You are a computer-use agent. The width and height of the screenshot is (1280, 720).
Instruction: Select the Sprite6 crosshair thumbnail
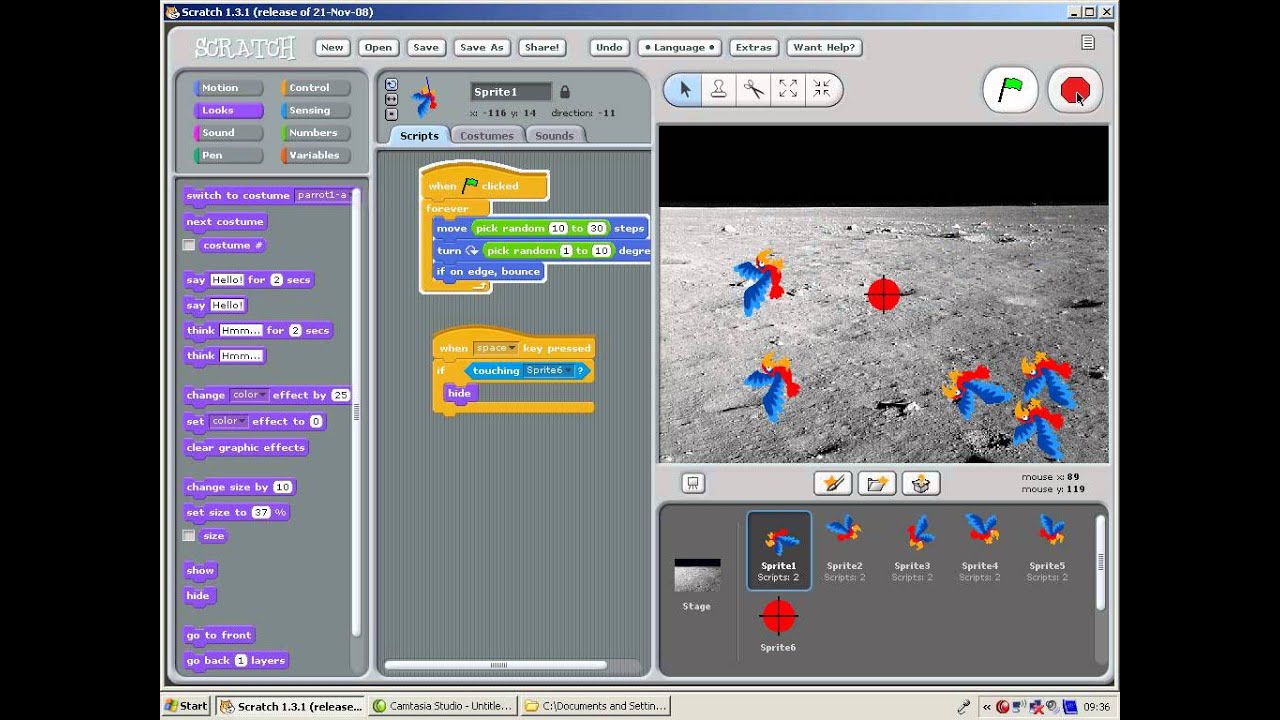click(x=778, y=624)
